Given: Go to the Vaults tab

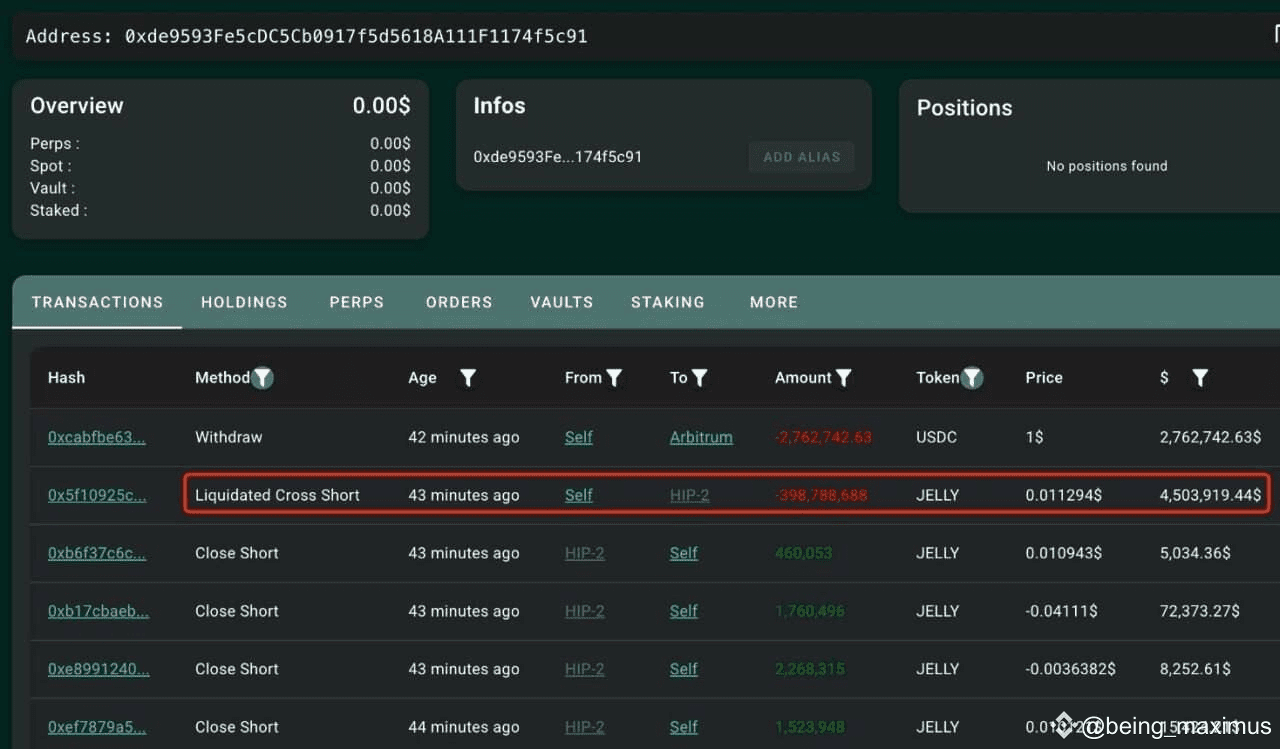Looking at the screenshot, I should [561, 302].
